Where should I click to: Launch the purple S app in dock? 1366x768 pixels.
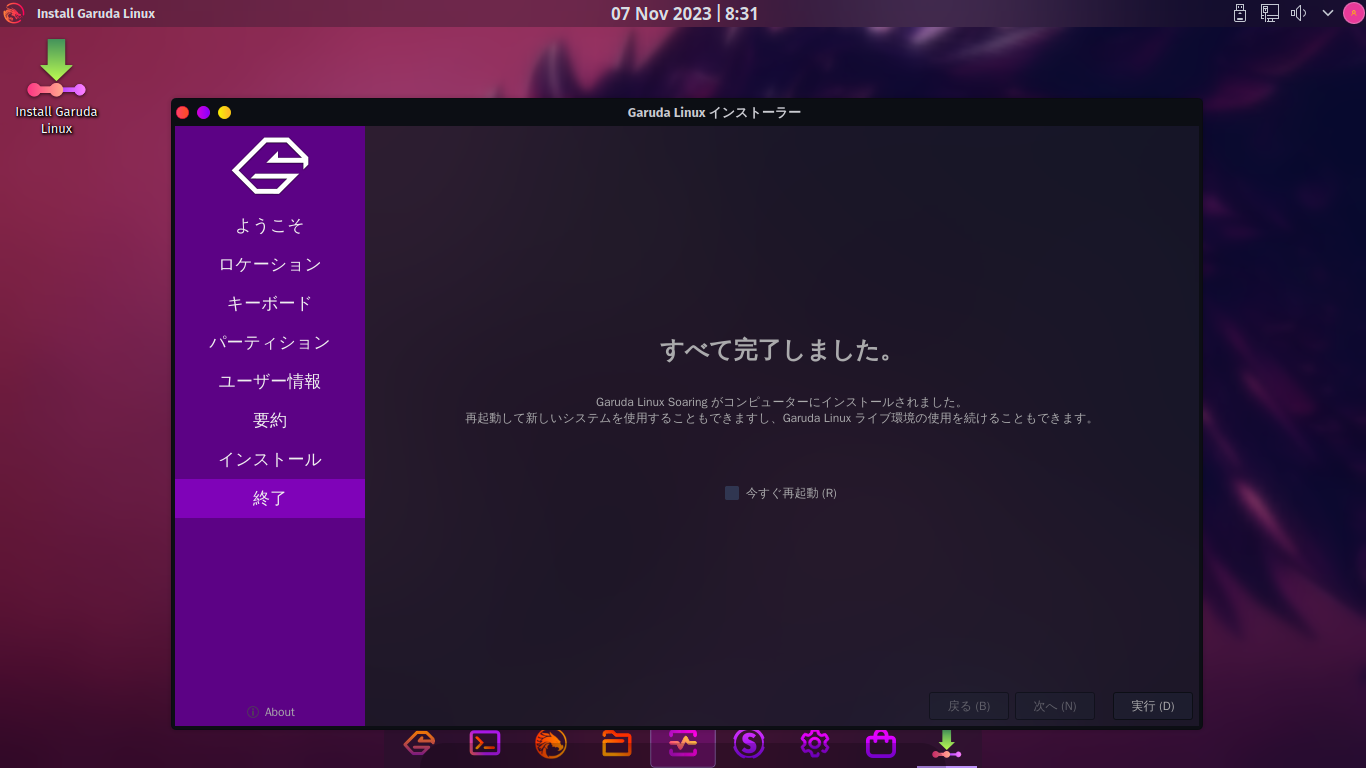pyautogui.click(x=749, y=743)
